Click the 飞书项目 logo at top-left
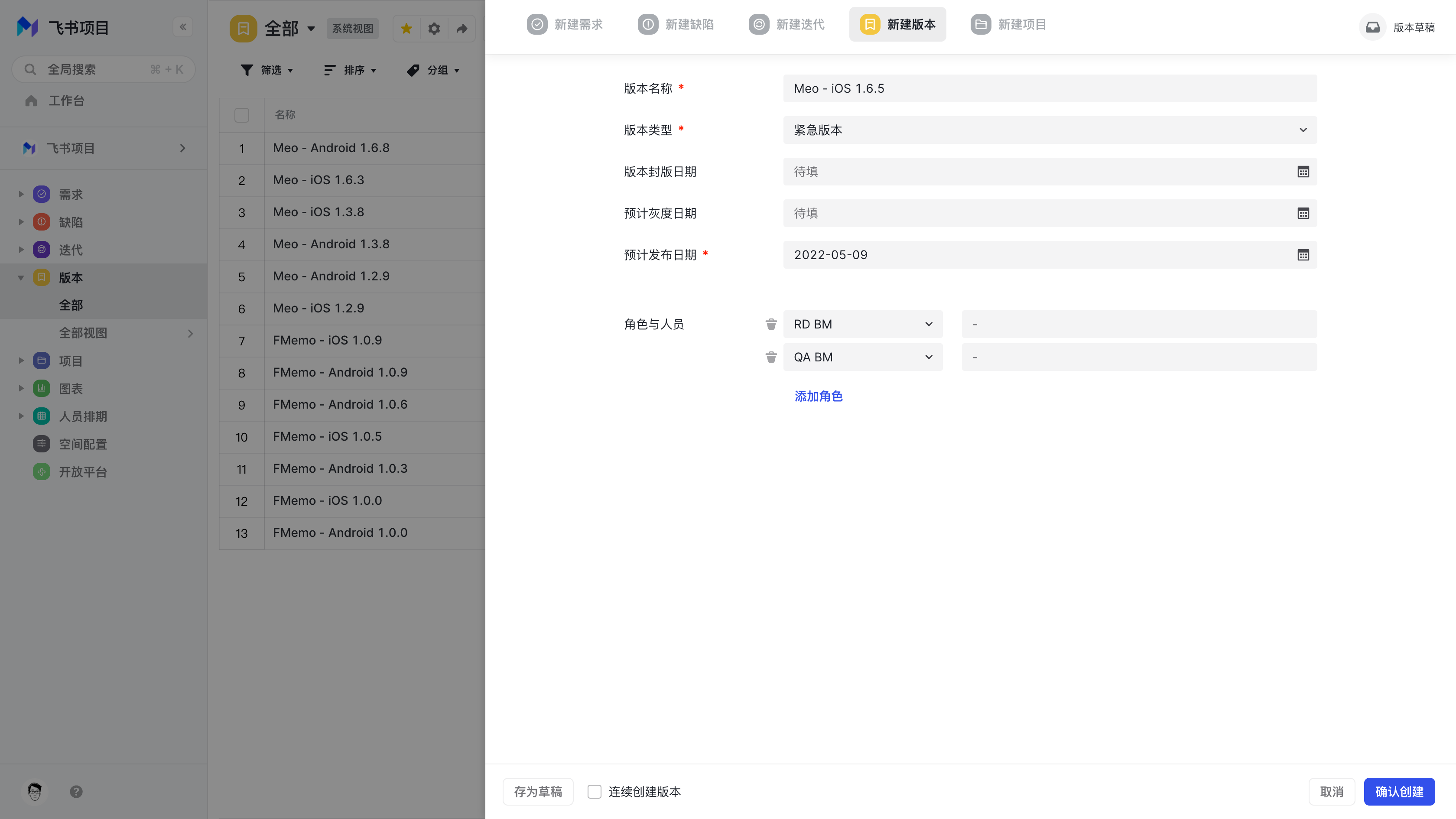The height and width of the screenshot is (819, 1456). (28, 26)
